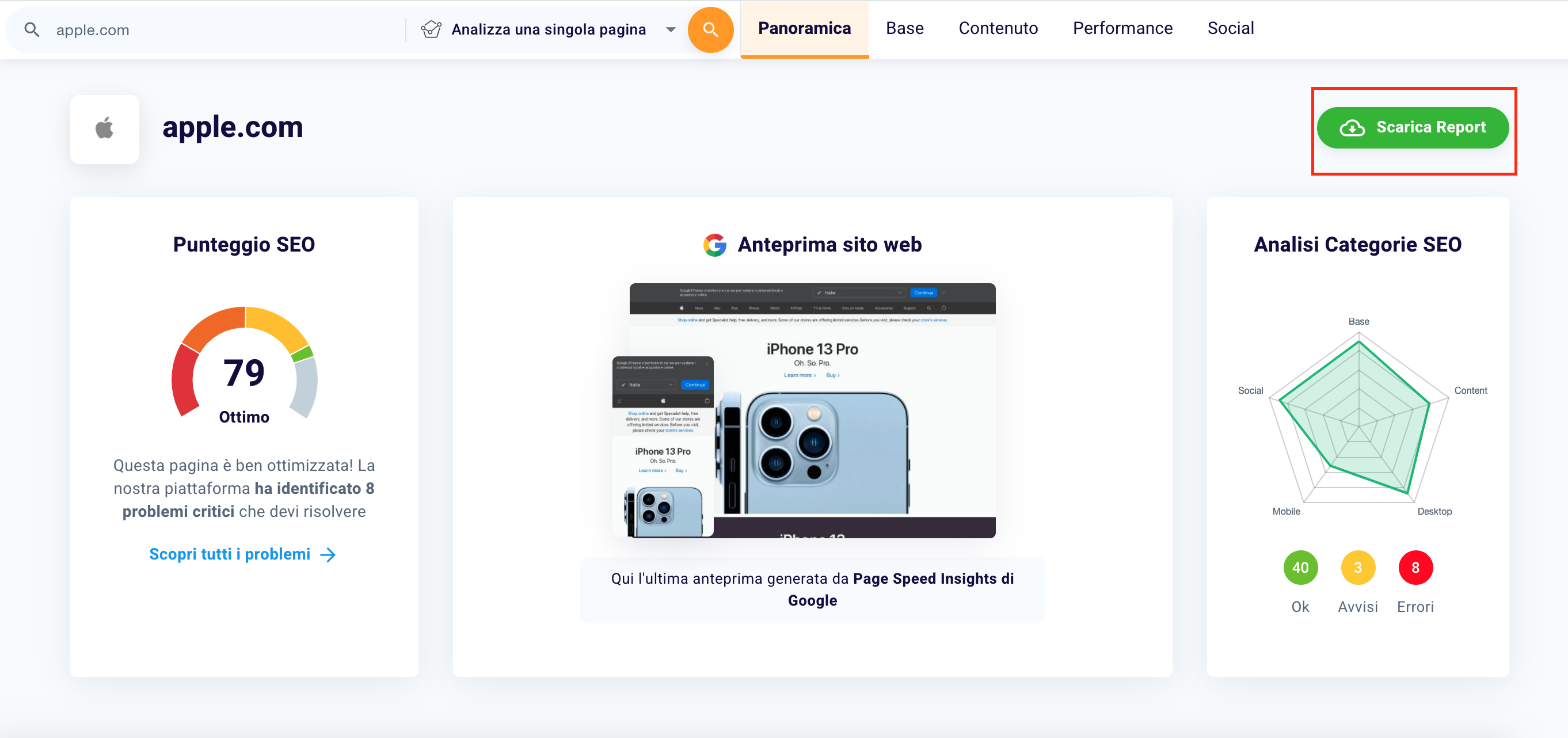This screenshot has width=1568, height=738.
Task: Switch to the Base tab
Action: pos(904,28)
